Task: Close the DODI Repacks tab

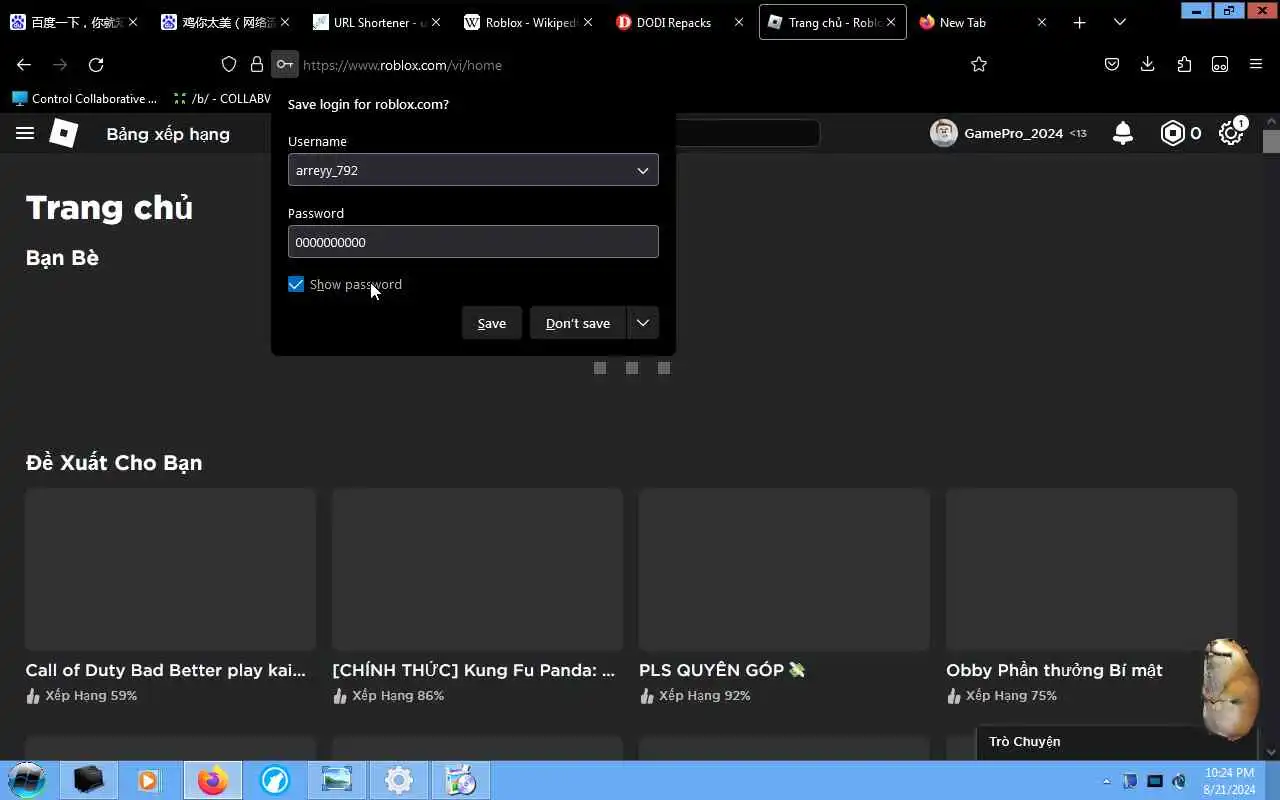Action: [739, 22]
